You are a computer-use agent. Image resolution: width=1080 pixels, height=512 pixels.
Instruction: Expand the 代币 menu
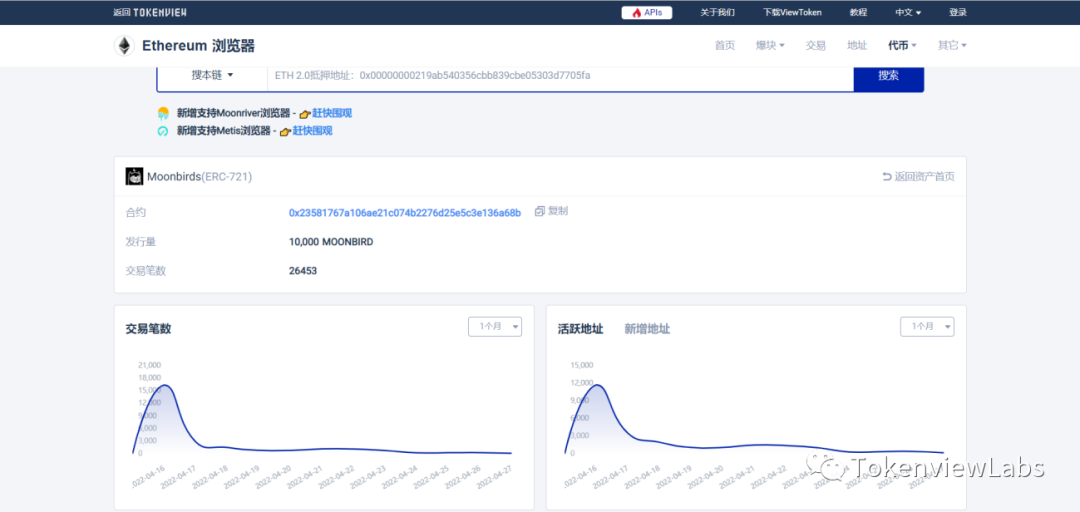[x=902, y=45]
